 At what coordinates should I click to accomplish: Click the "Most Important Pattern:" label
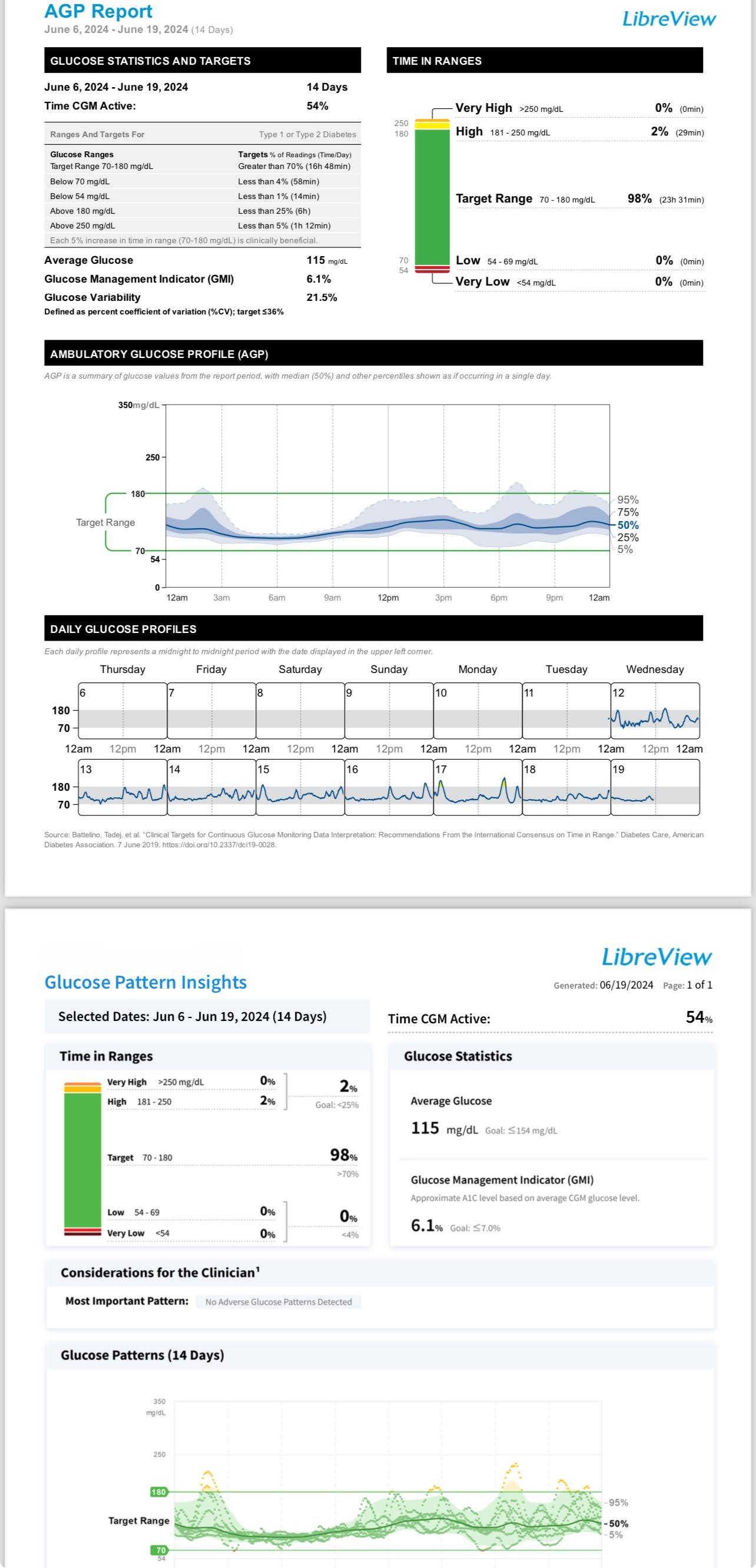[127, 1301]
